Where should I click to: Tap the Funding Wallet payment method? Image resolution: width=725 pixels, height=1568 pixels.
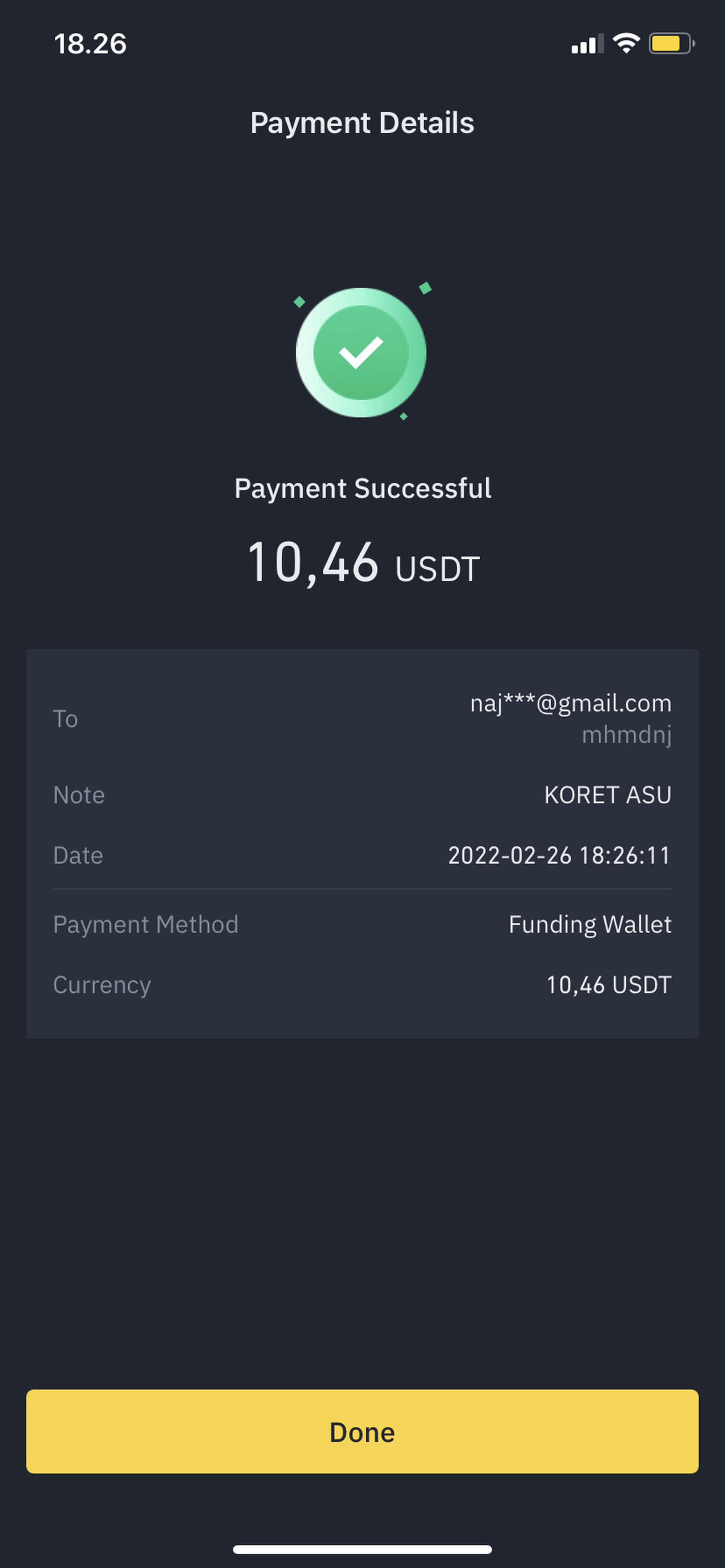coord(590,924)
